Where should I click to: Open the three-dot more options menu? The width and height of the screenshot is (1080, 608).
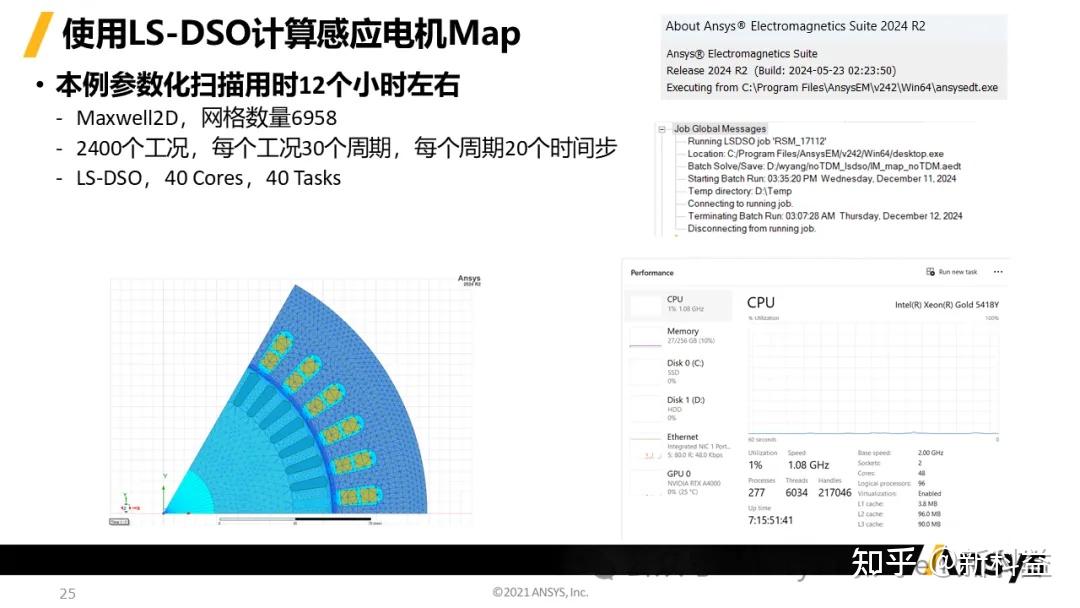(x=998, y=272)
